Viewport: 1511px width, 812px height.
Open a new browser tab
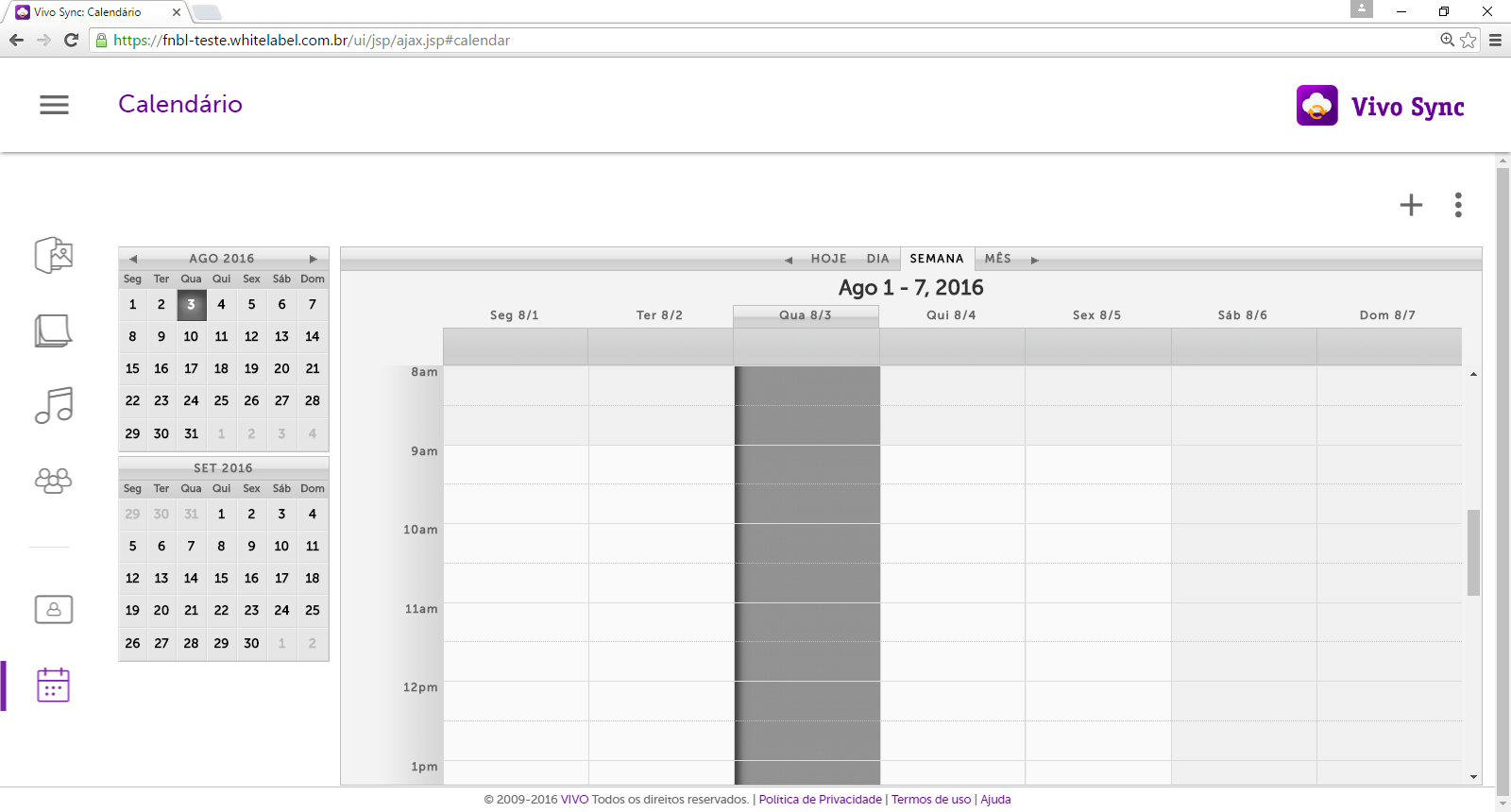[207, 12]
